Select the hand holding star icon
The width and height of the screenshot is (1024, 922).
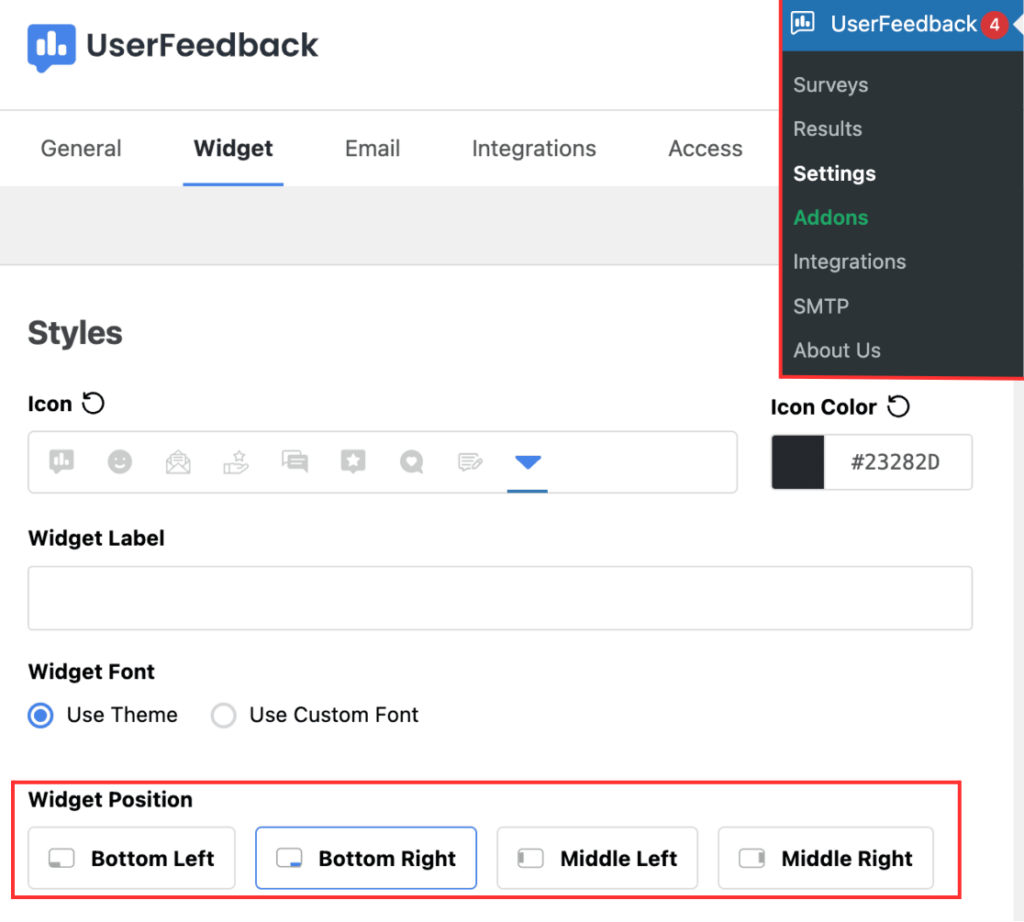tap(236, 462)
